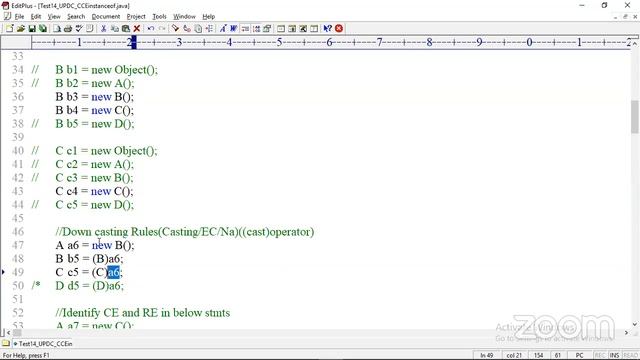
Task: Click the 'ln 49' status bar entry
Action: [487, 355]
